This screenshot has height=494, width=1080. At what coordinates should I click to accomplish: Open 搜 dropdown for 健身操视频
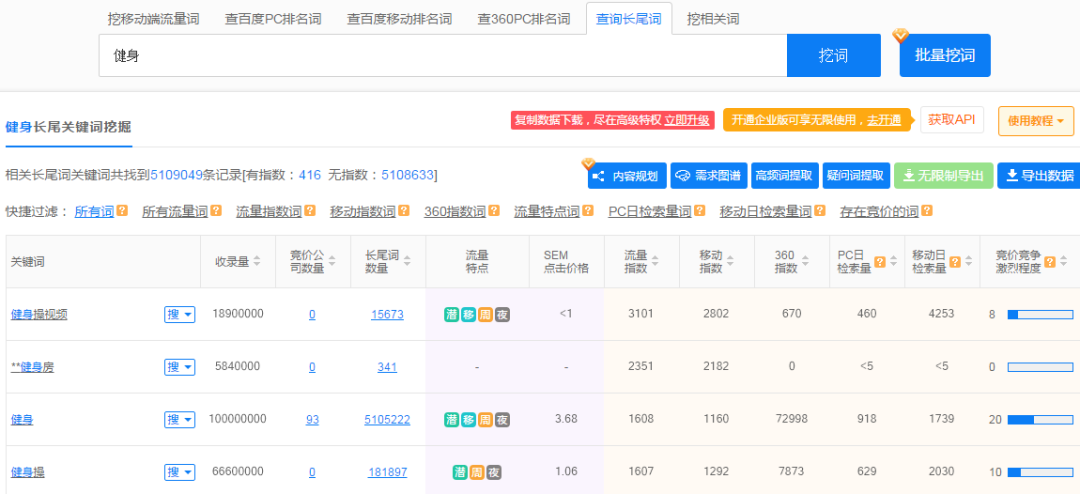pyautogui.click(x=180, y=314)
